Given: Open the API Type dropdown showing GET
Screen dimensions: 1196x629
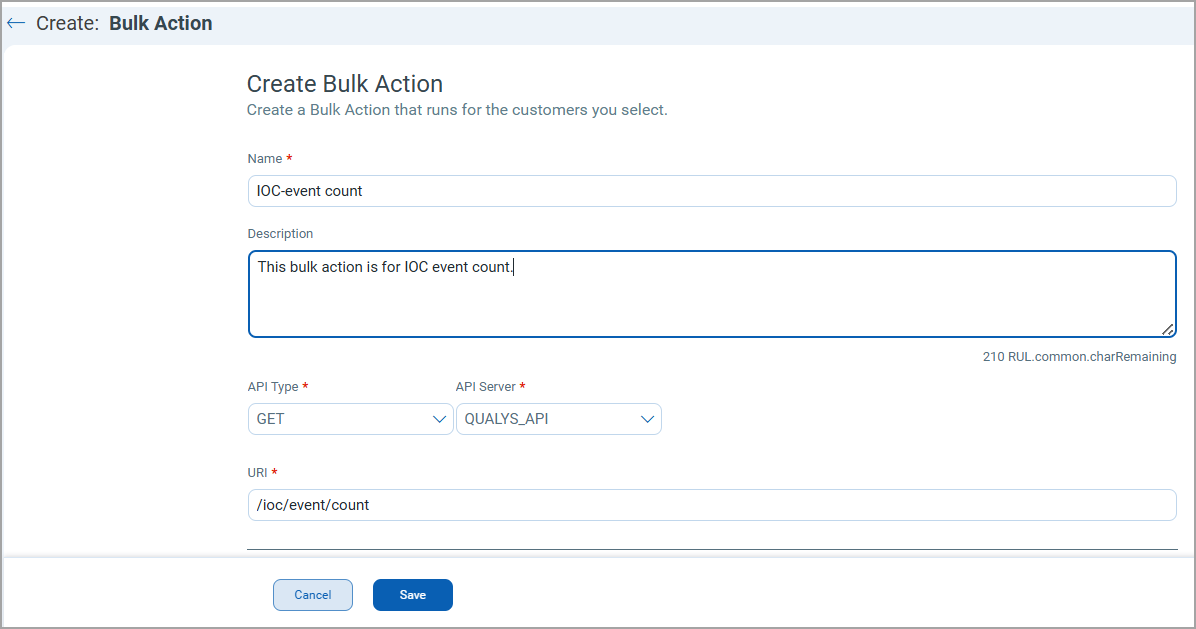Looking at the screenshot, I should [350, 419].
